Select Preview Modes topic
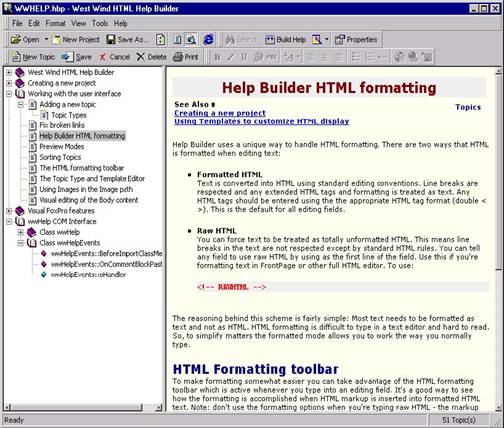This screenshot has height=428, width=504. tap(62, 147)
